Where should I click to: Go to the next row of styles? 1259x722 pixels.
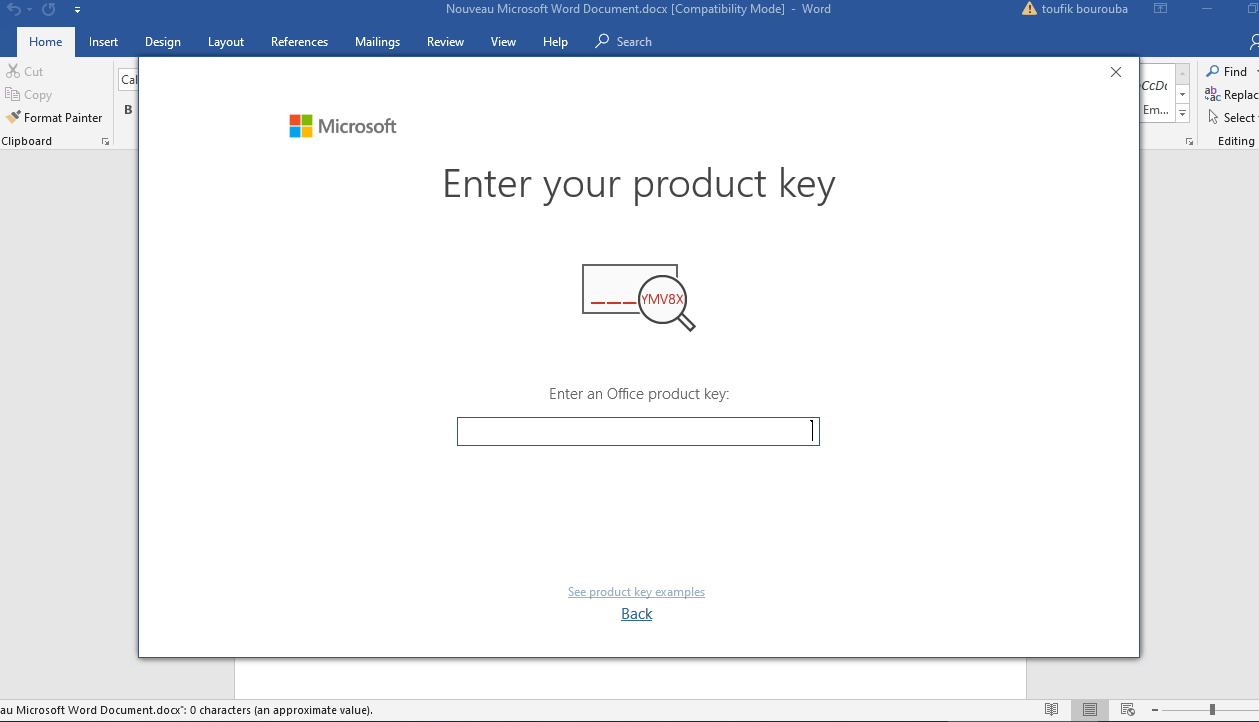1182,94
